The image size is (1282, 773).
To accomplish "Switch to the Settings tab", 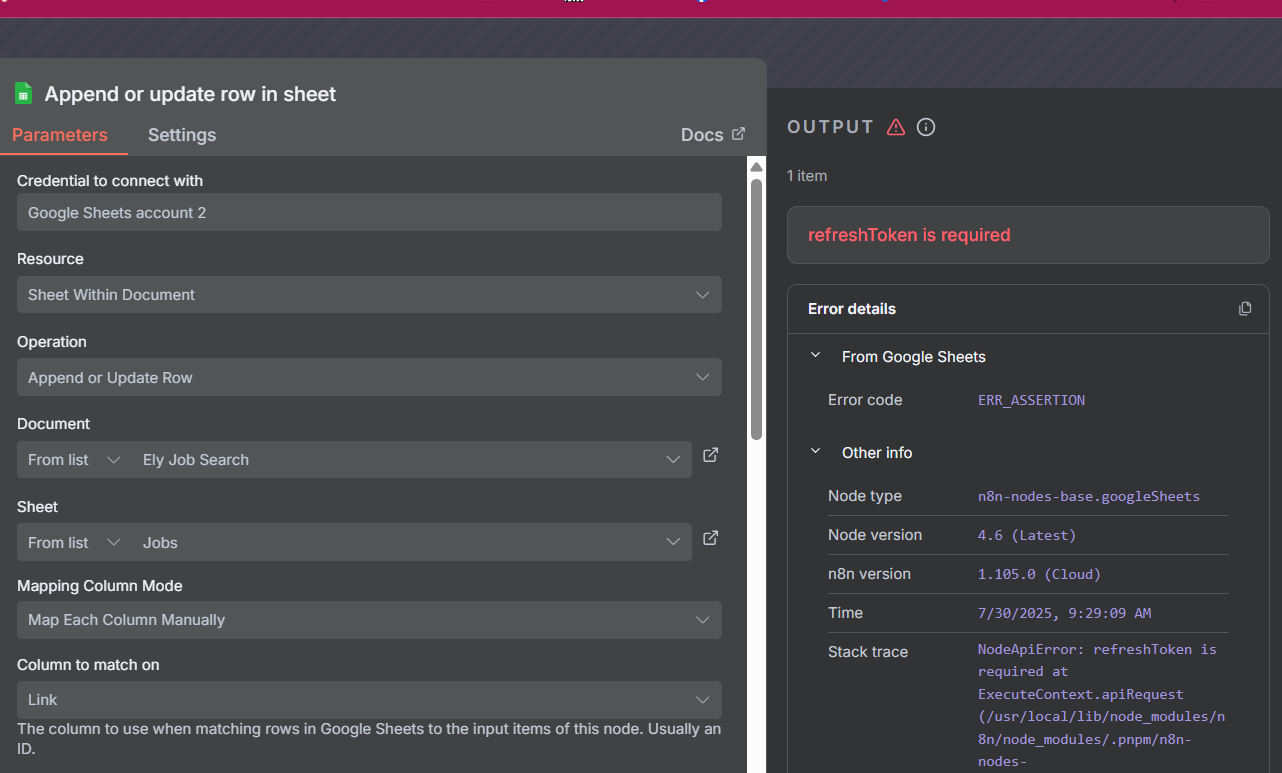I will (182, 135).
